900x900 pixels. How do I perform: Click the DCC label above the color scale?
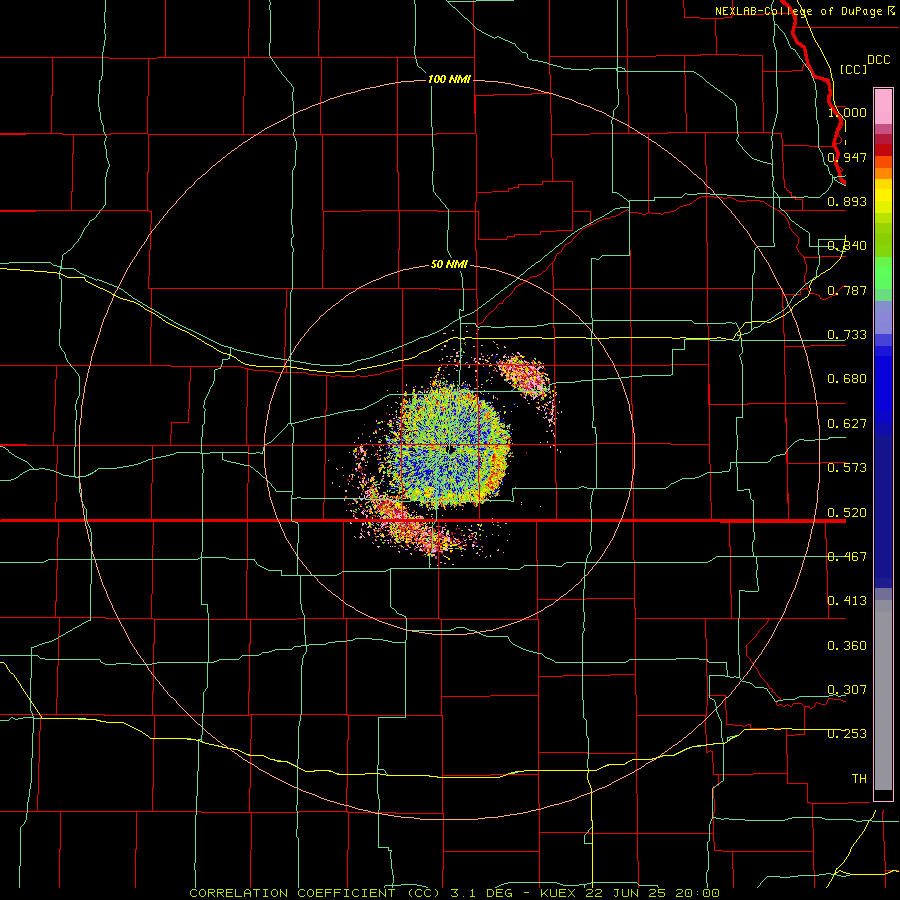878,60
